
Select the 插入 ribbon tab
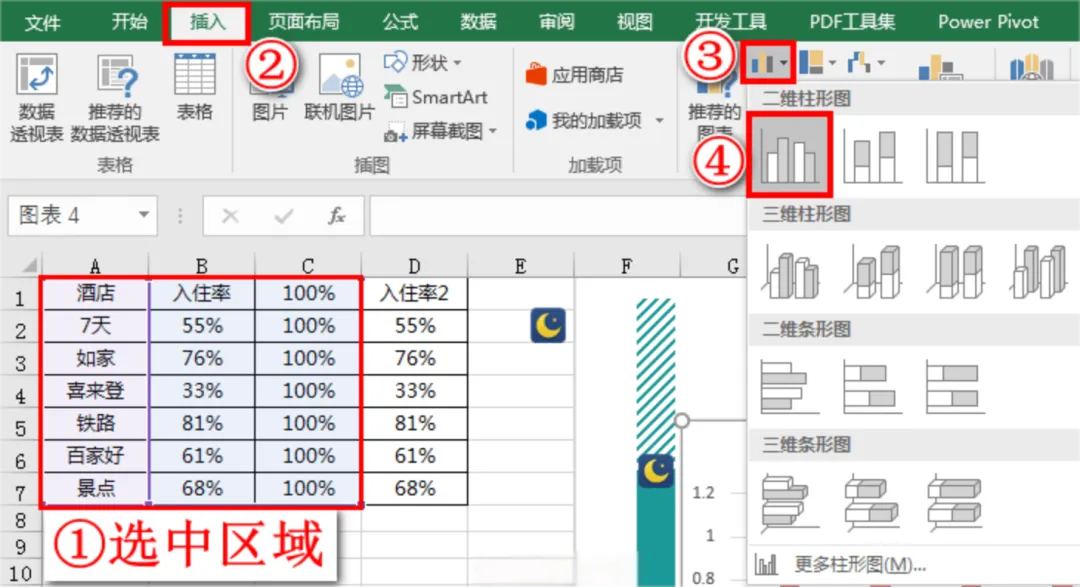207,22
